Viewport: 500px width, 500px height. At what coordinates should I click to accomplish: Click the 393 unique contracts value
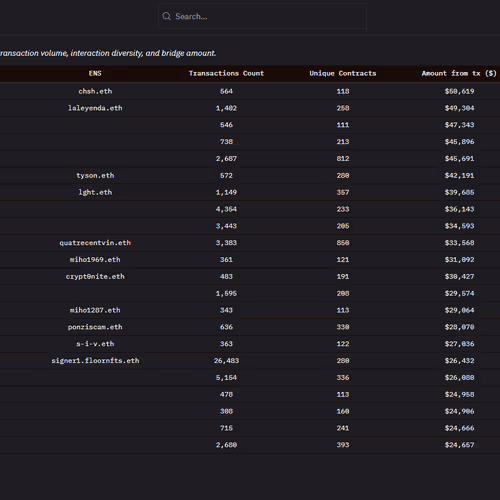[343, 445]
